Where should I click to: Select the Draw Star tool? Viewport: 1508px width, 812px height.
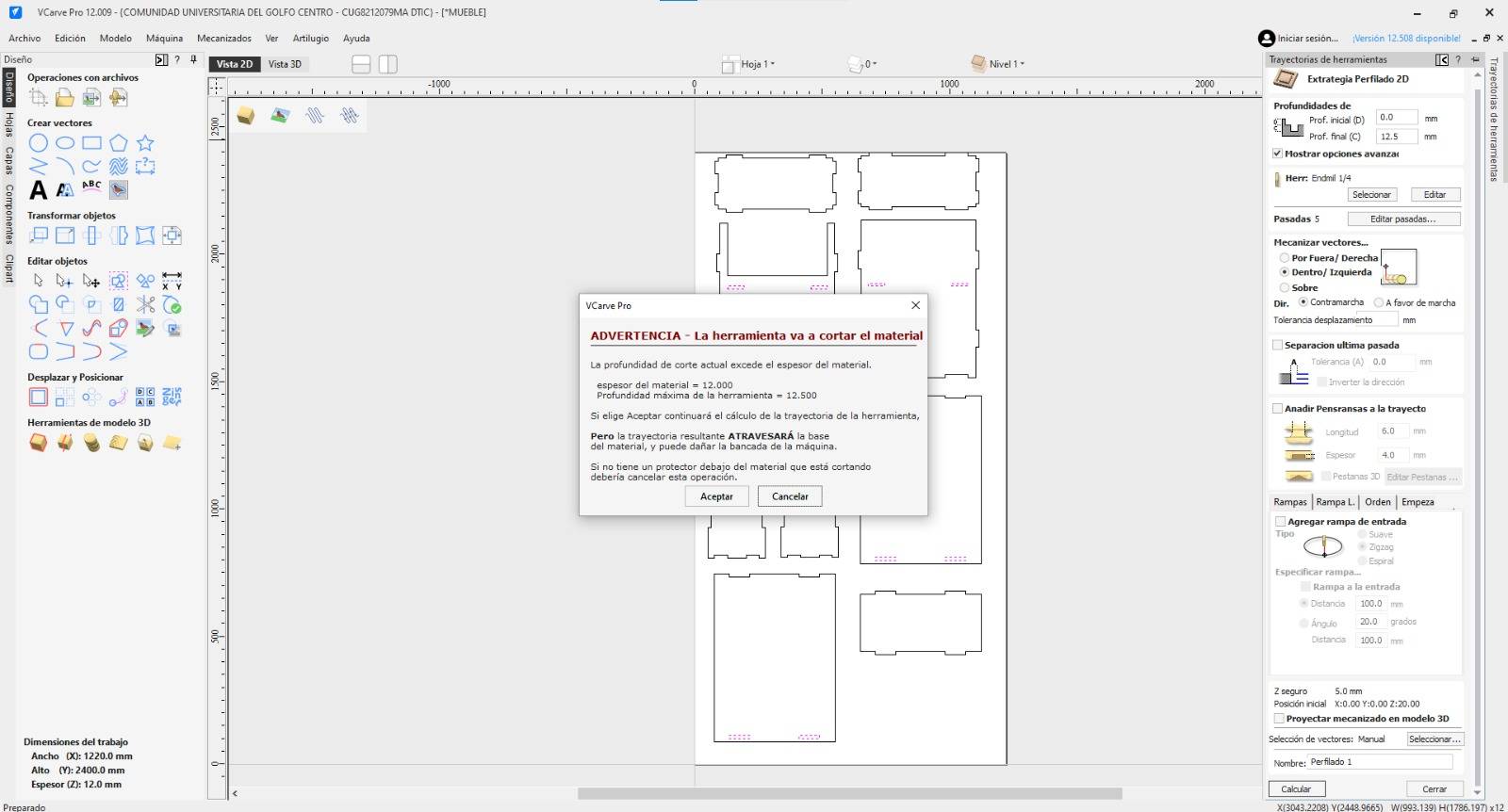(x=145, y=143)
